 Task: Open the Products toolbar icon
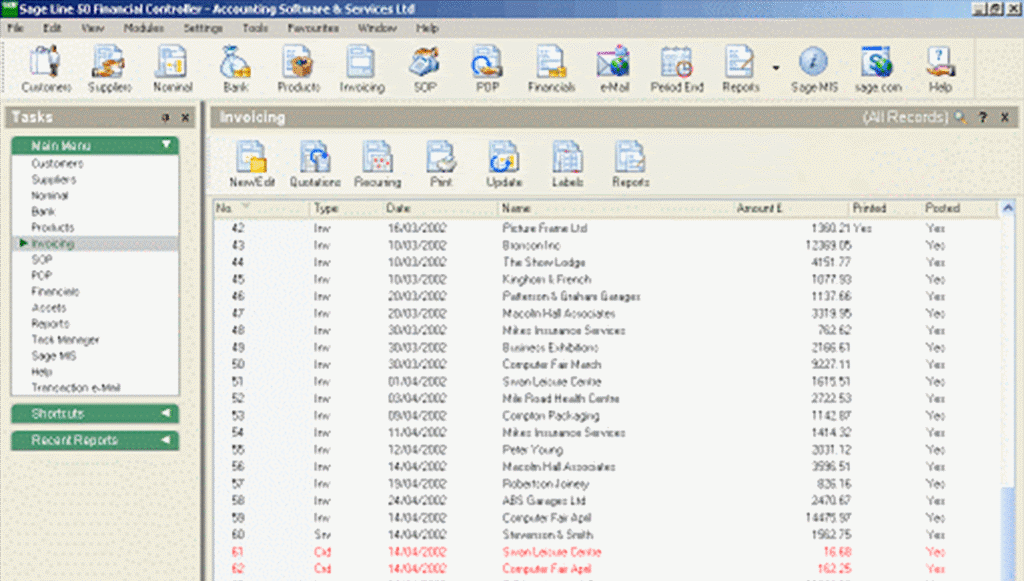[298, 69]
